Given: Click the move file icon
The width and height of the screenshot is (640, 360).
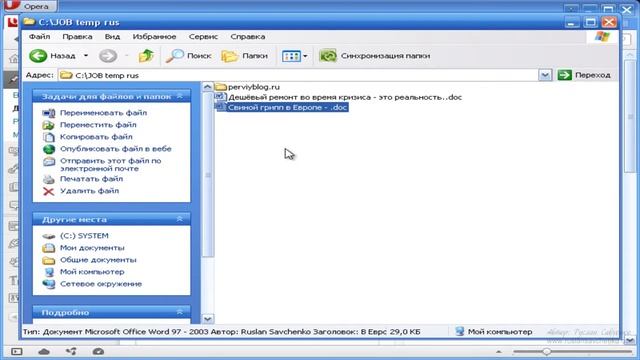Looking at the screenshot, I should [x=49, y=125].
